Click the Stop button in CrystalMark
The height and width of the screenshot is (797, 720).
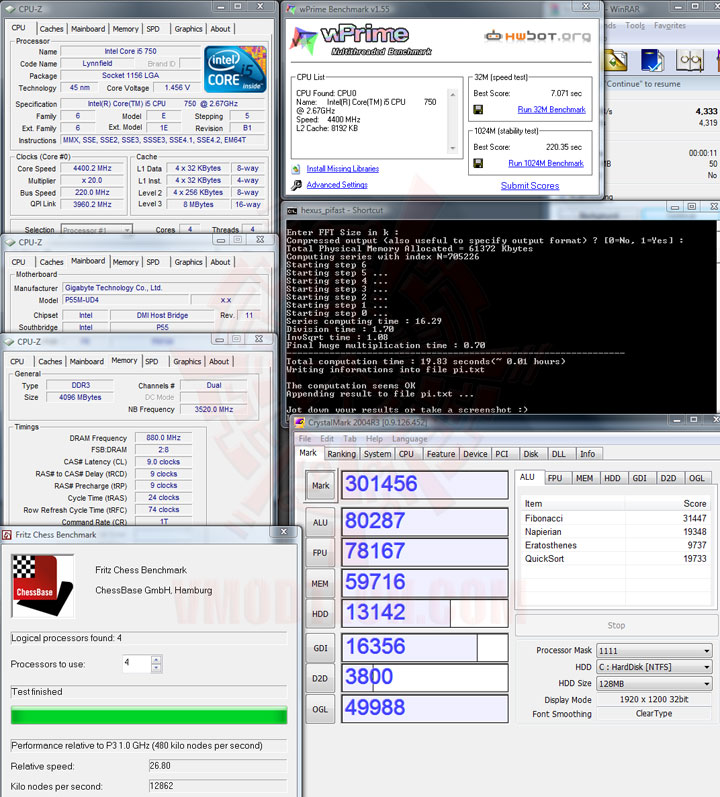pos(616,626)
